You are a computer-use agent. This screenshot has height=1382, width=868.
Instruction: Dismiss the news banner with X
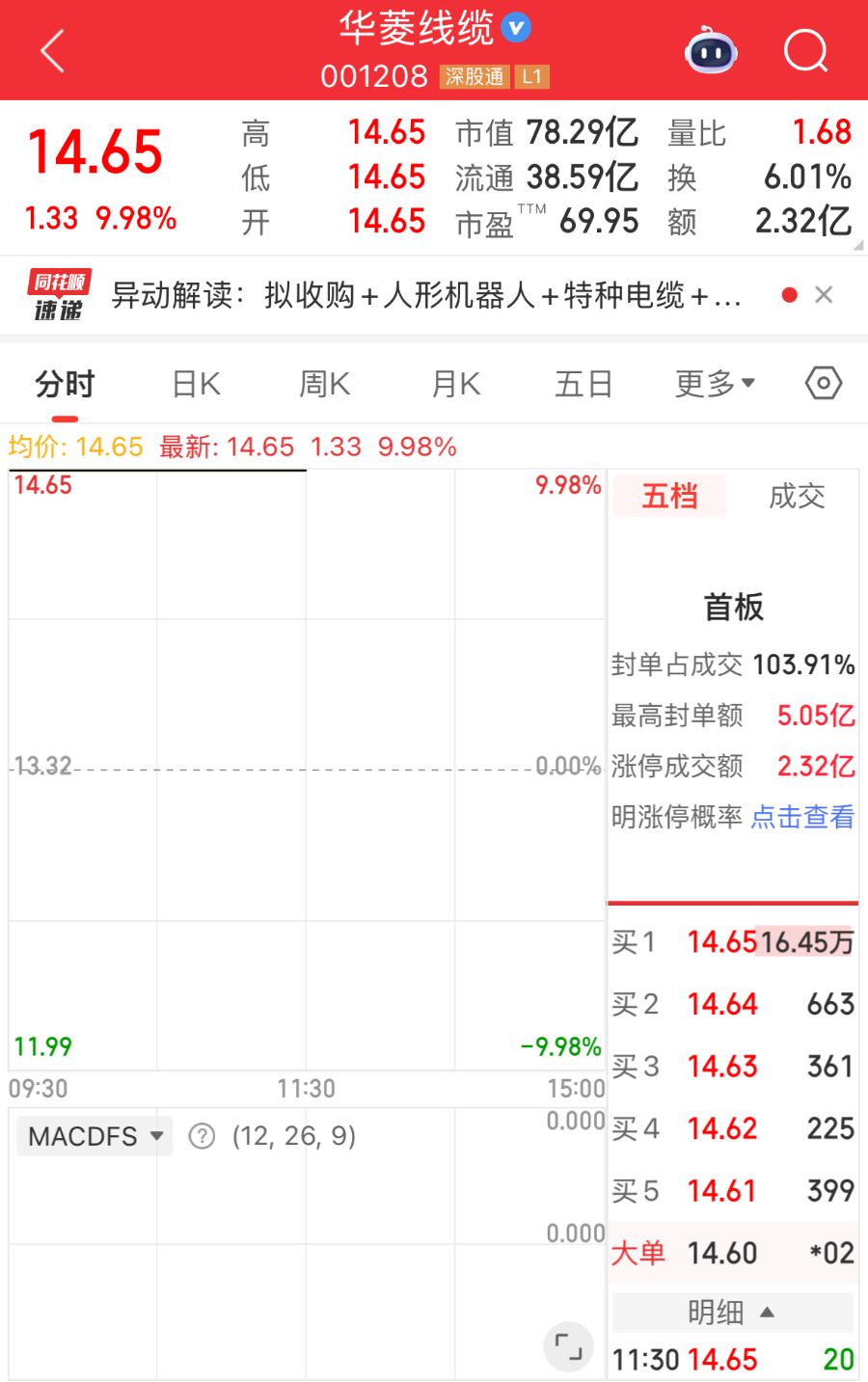point(824,295)
